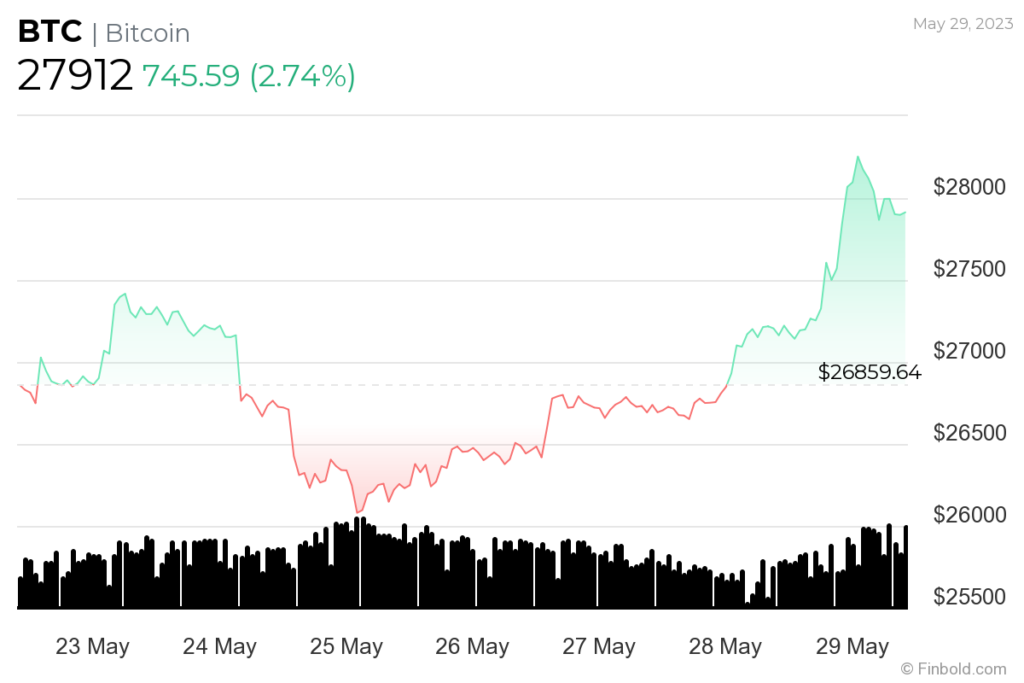Select 23 May on the time axis
This screenshot has height=683, width=1024.
pos(92,647)
